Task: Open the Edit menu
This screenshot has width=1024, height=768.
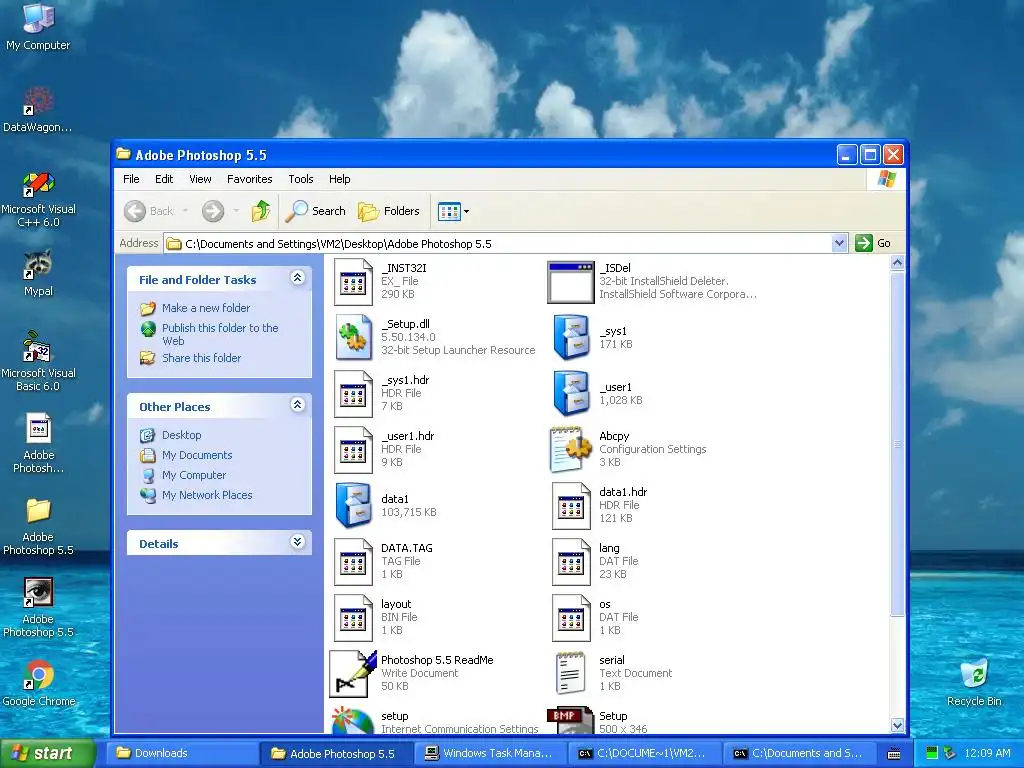Action: pos(164,179)
